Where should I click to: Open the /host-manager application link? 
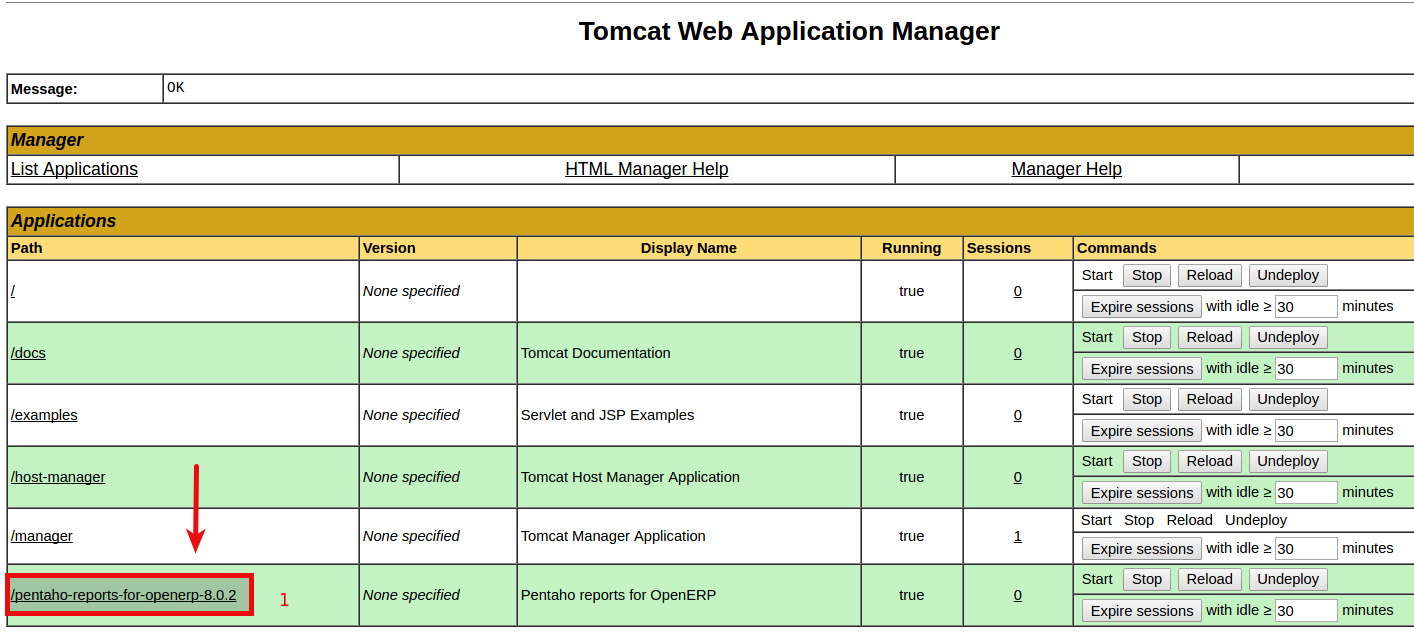[x=58, y=477]
